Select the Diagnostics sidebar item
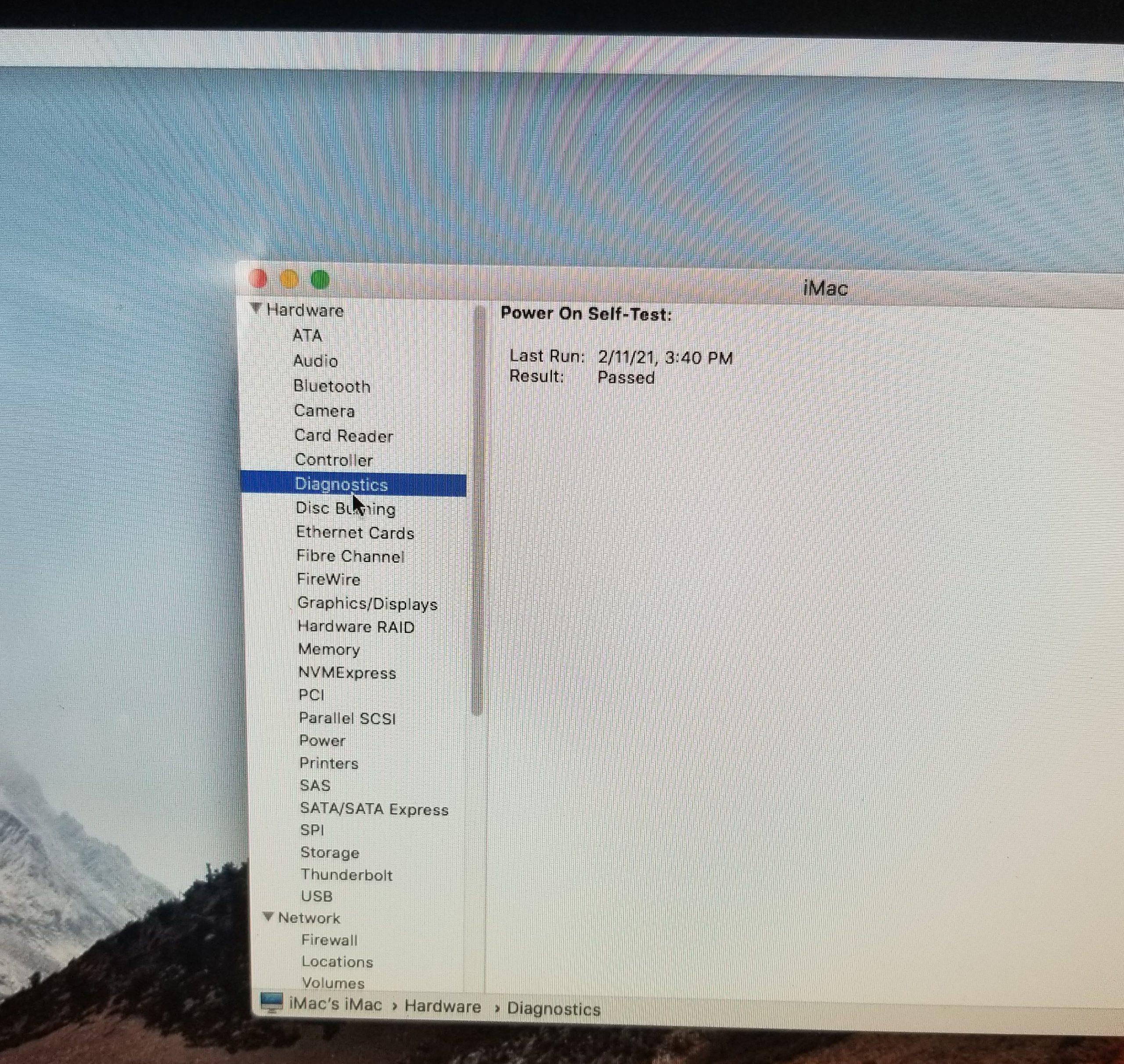This screenshot has width=1124, height=1064. (341, 484)
